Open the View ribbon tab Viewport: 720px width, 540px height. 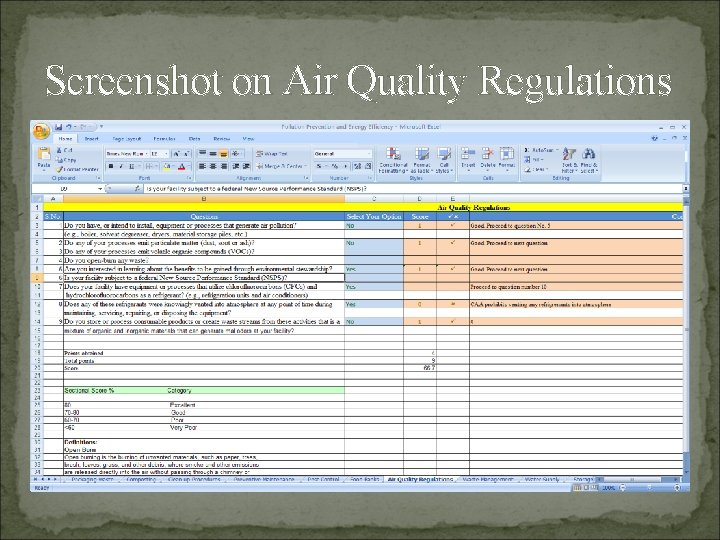248,139
